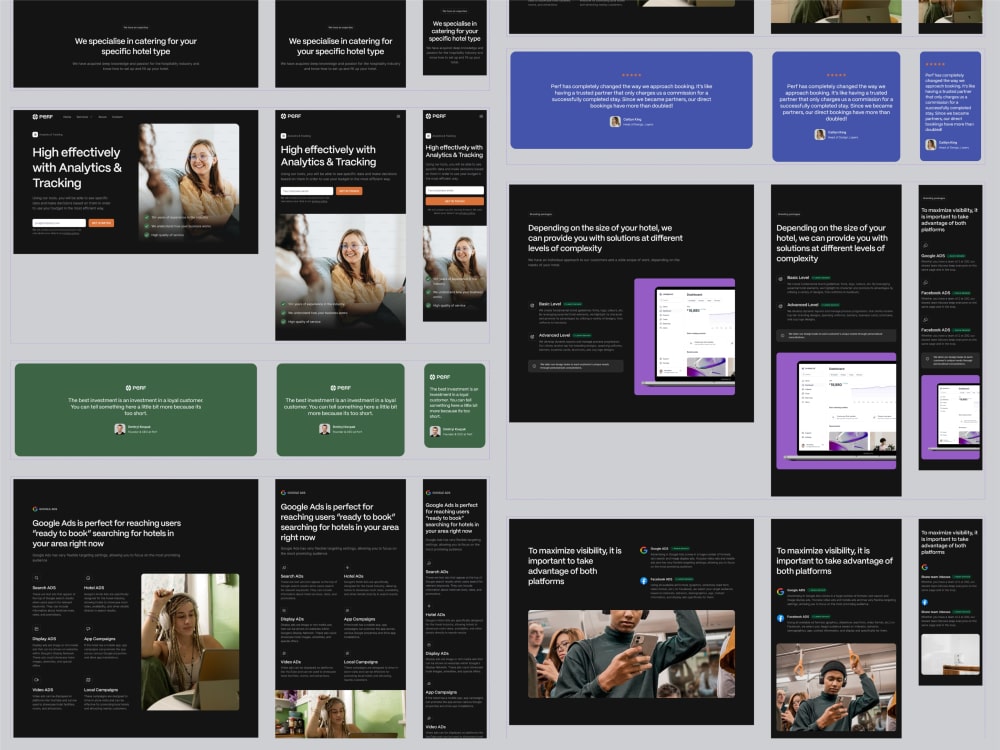Click the full-width orange button in mobile hero

point(455,201)
